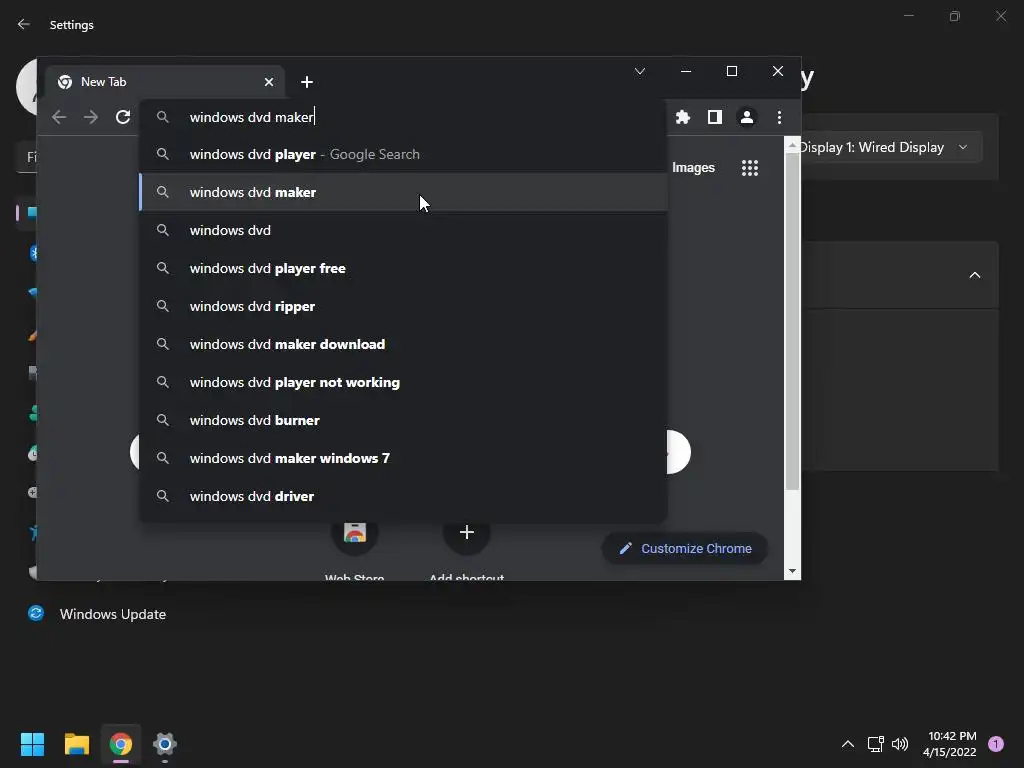
Task: Click Chrome scrollbar up arrow
Action: pos(792,146)
